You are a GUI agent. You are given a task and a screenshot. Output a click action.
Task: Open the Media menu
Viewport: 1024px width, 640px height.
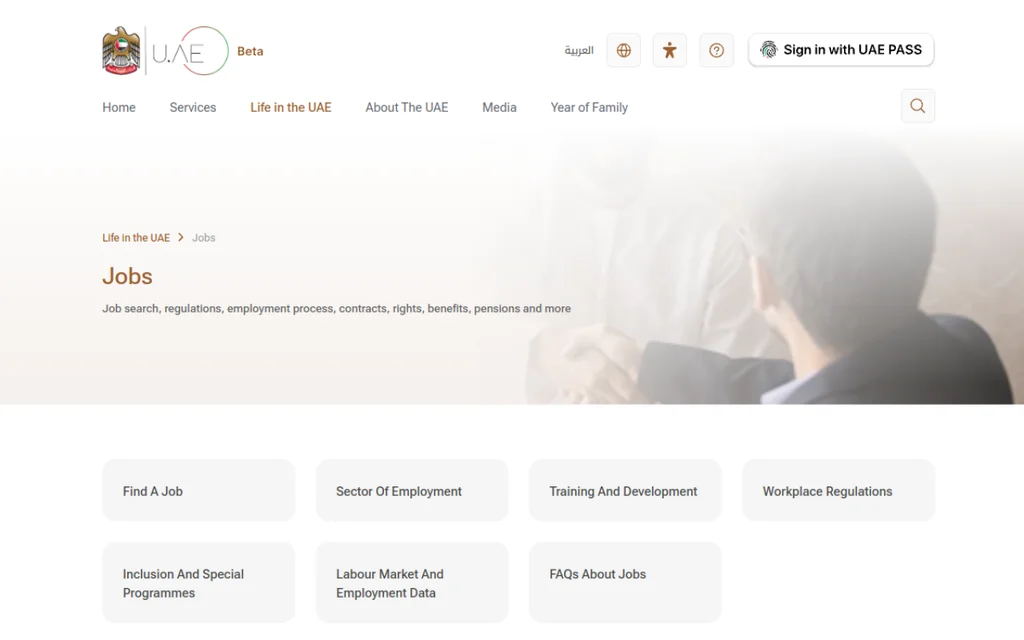tap(500, 107)
